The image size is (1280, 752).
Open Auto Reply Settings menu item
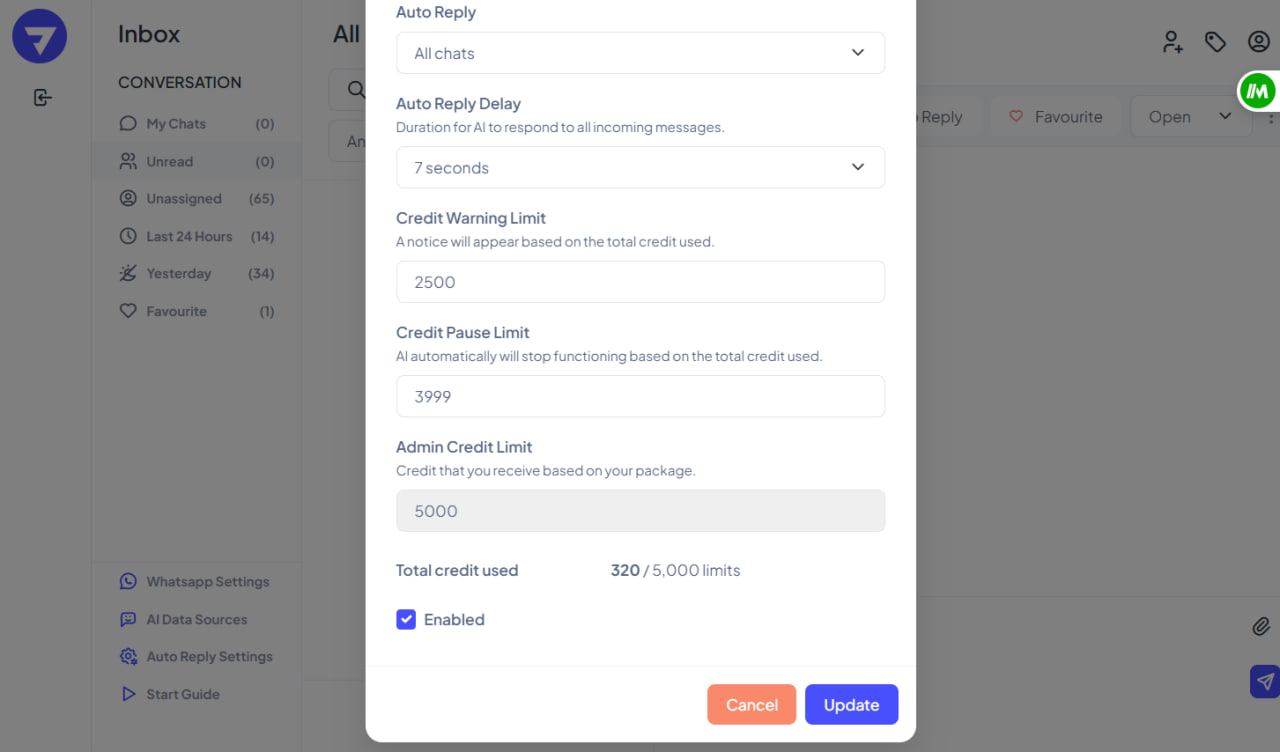click(209, 657)
